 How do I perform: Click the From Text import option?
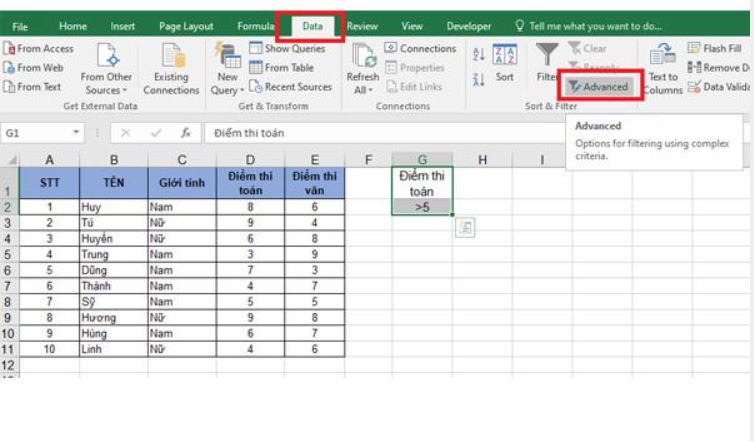pos(32,87)
